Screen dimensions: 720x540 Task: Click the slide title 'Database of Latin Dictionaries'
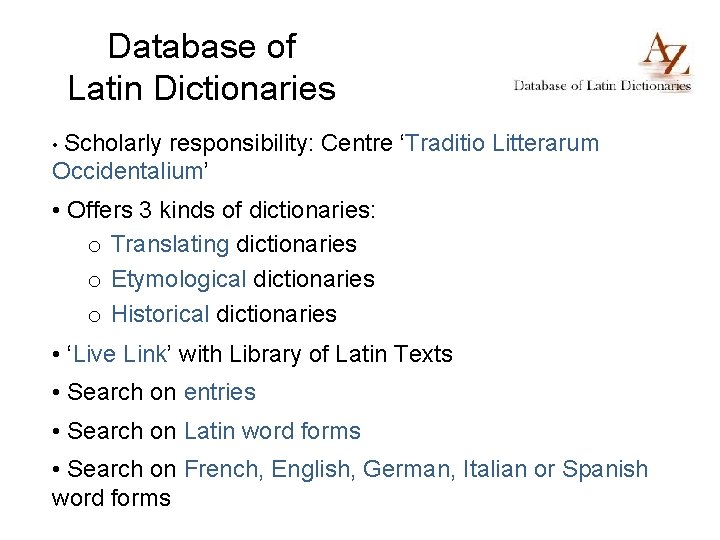[202, 67]
